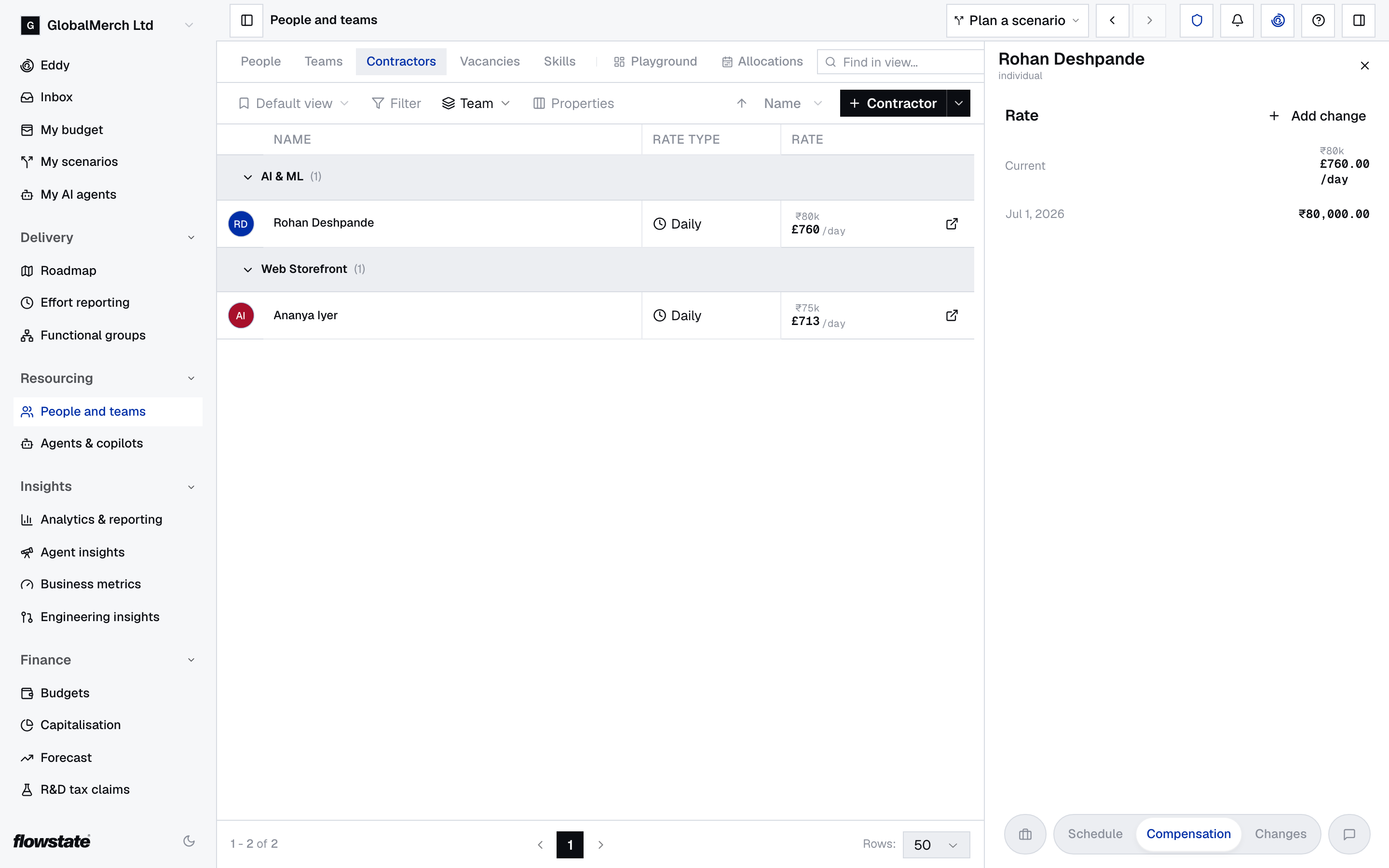Click RD avatar for Rohan Deshpande
The width and height of the screenshot is (1389, 868).
[x=241, y=223]
